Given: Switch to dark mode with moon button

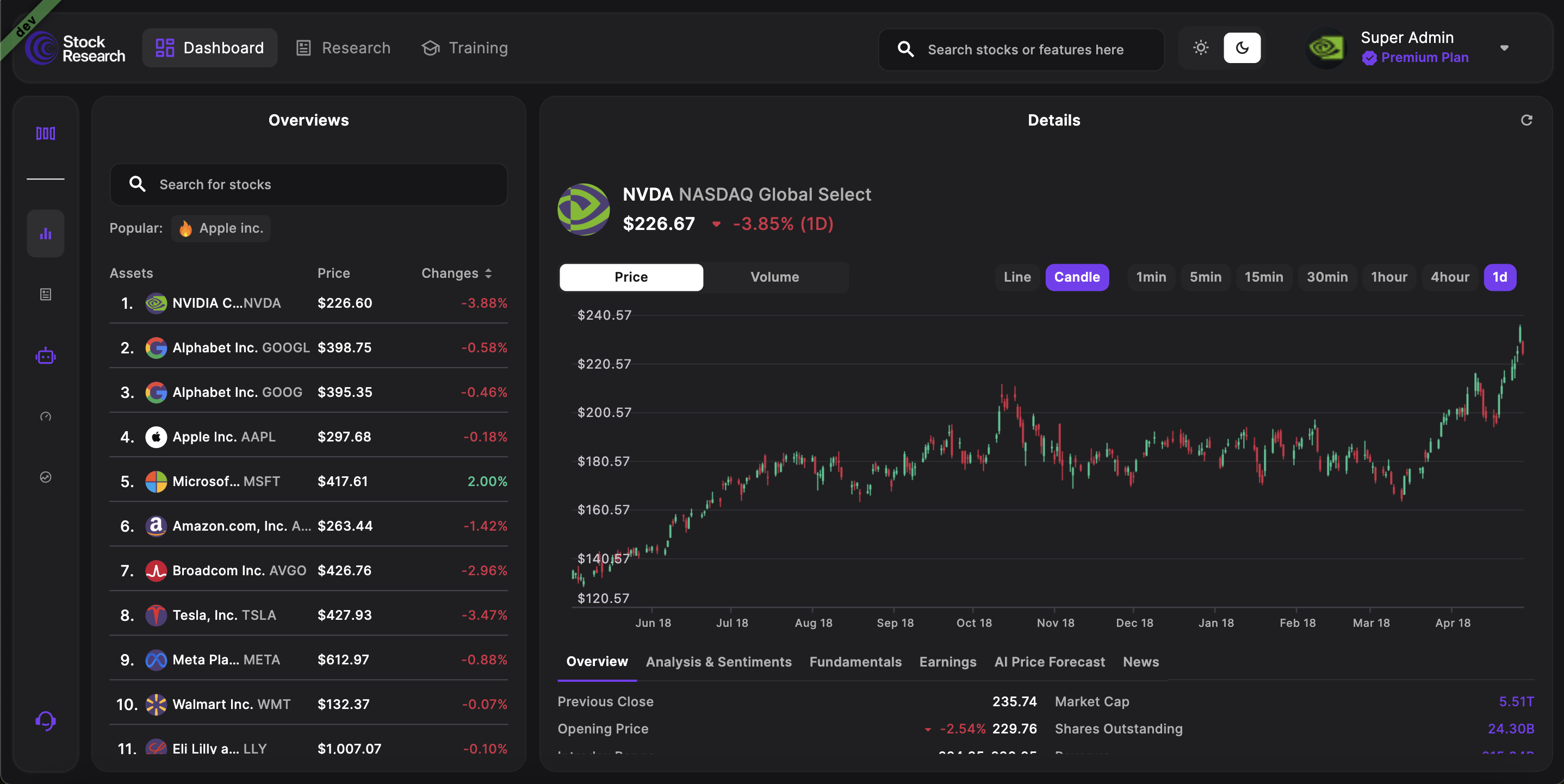Looking at the screenshot, I should (1242, 48).
